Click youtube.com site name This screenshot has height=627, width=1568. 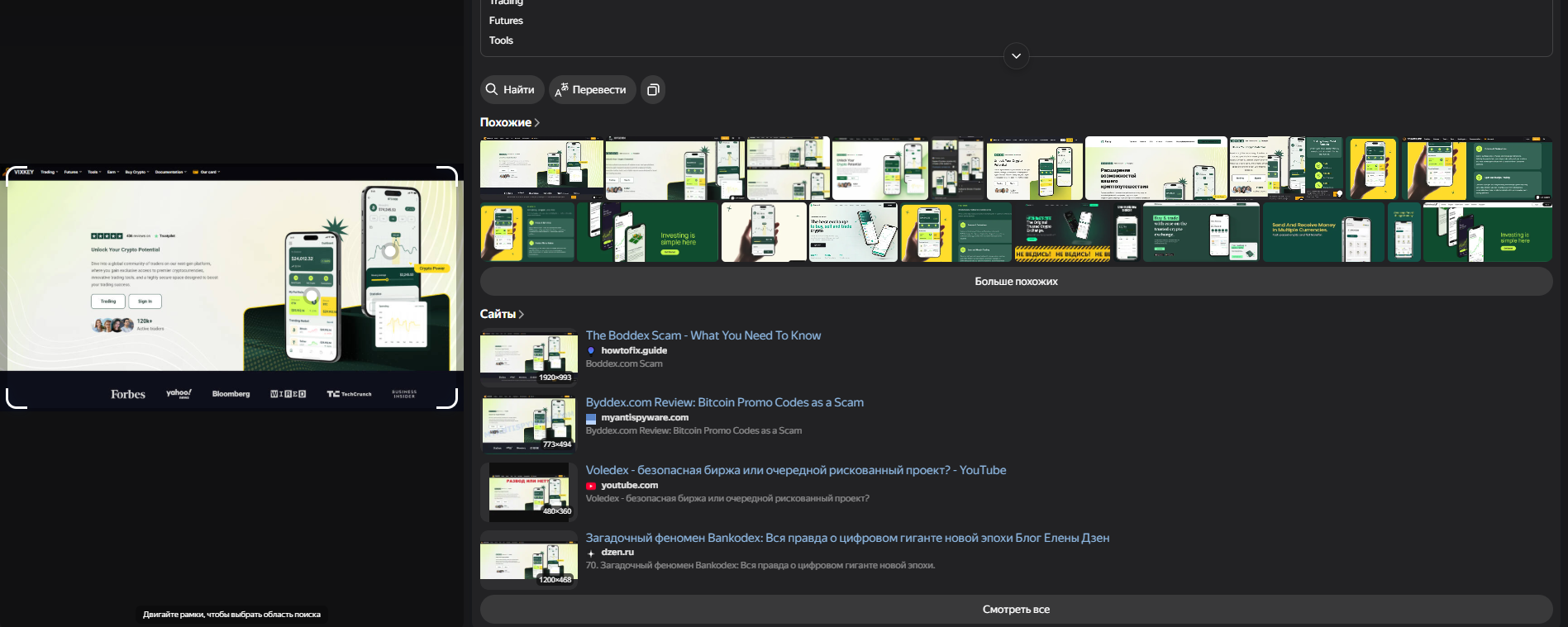click(x=630, y=485)
